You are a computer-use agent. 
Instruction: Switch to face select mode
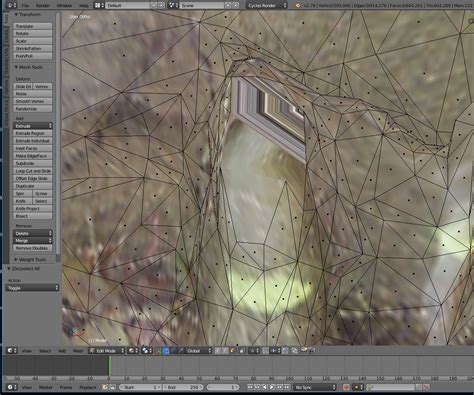[232, 350]
